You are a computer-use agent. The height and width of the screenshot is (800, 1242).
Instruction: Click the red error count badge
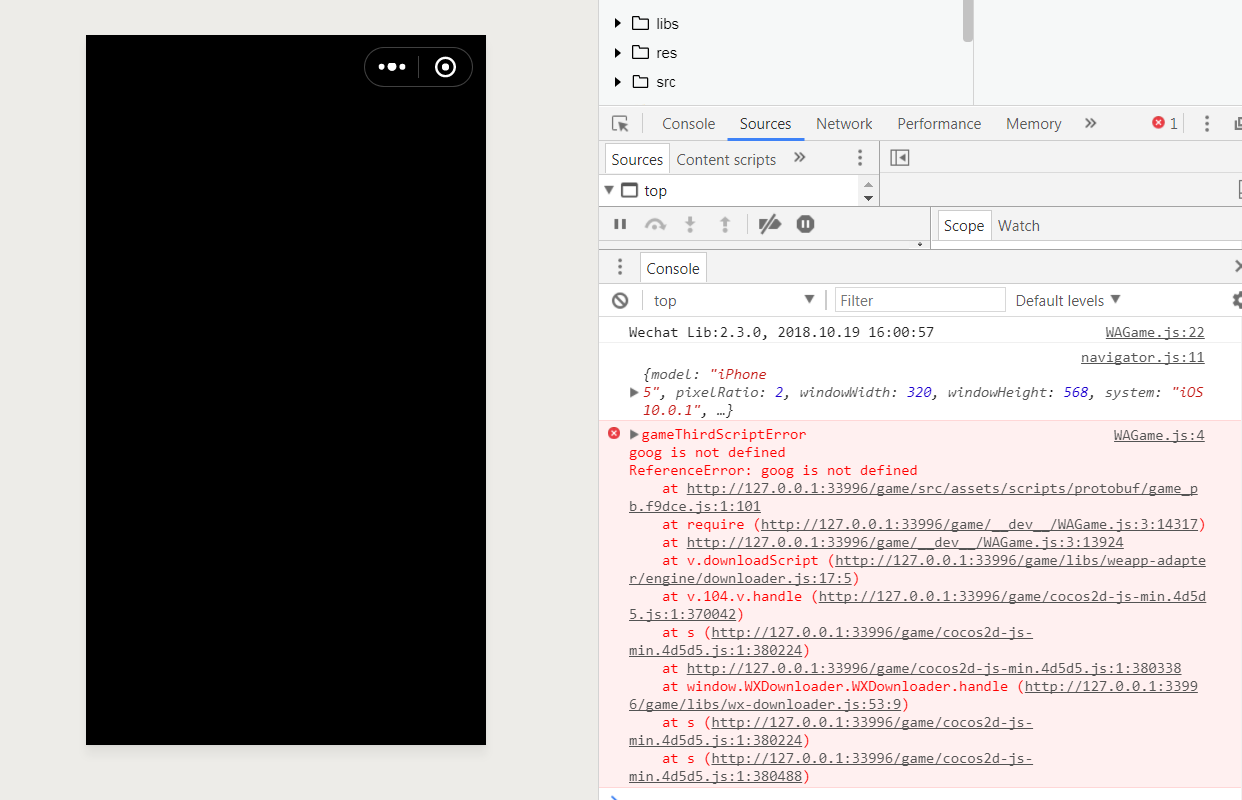tap(1165, 123)
